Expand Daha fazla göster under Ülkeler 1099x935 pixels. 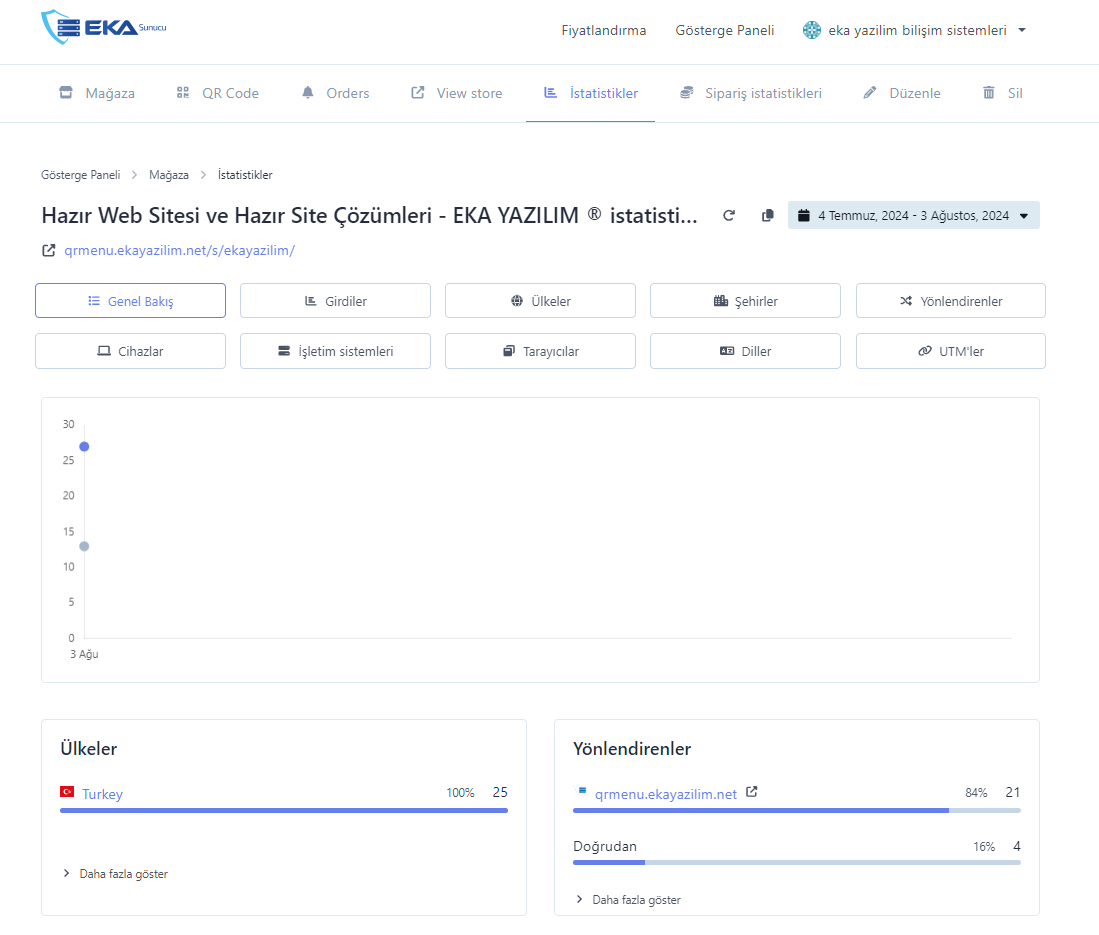click(x=115, y=874)
